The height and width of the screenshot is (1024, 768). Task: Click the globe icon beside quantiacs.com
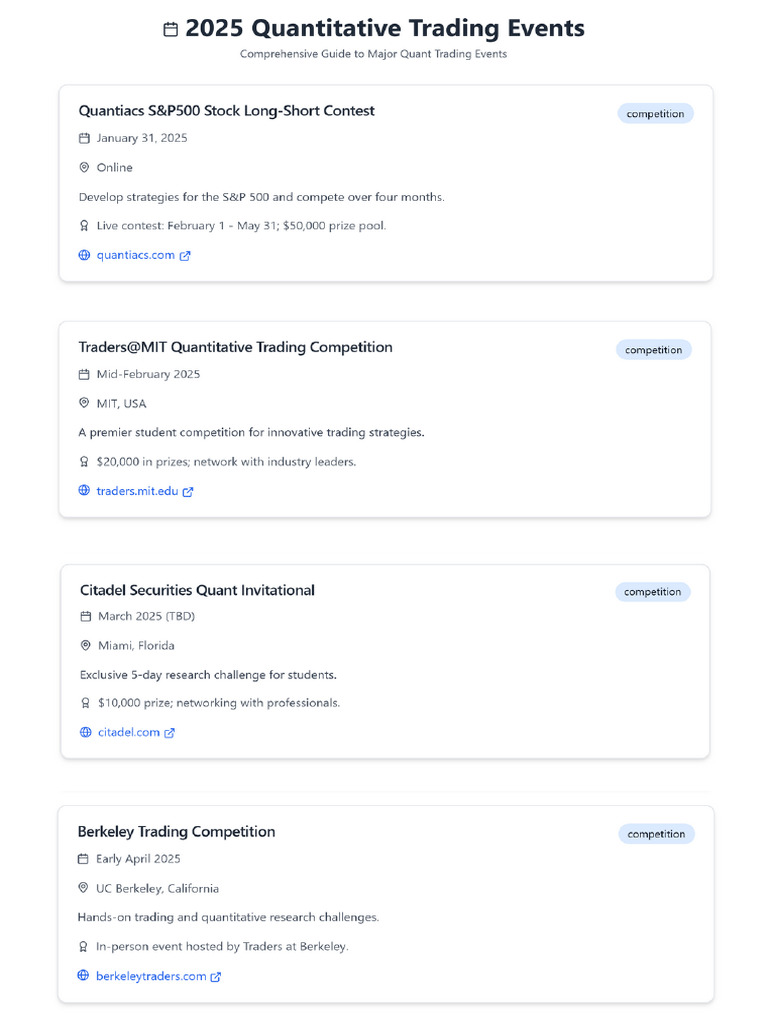tap(84, 255)
